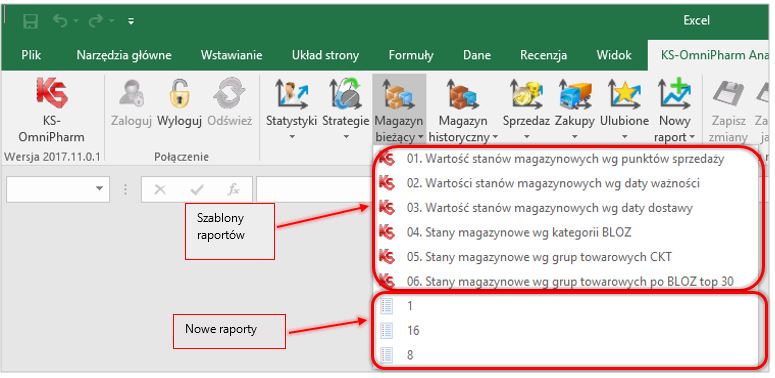
Task: Expand the Statystyki dropdown arrow
Action: (292, 136)
